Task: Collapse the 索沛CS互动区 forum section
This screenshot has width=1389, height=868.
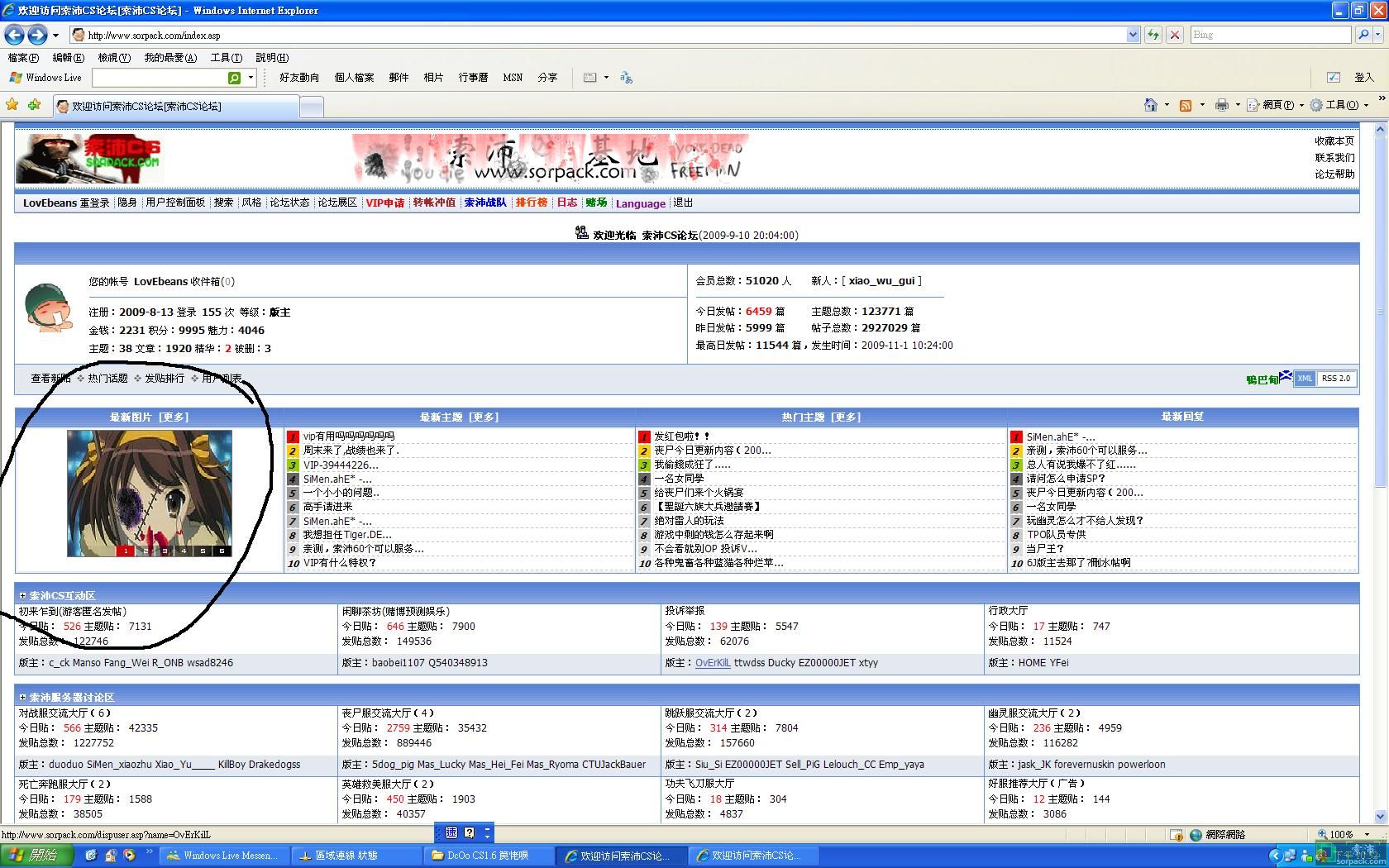Action: tap(23, 595)
